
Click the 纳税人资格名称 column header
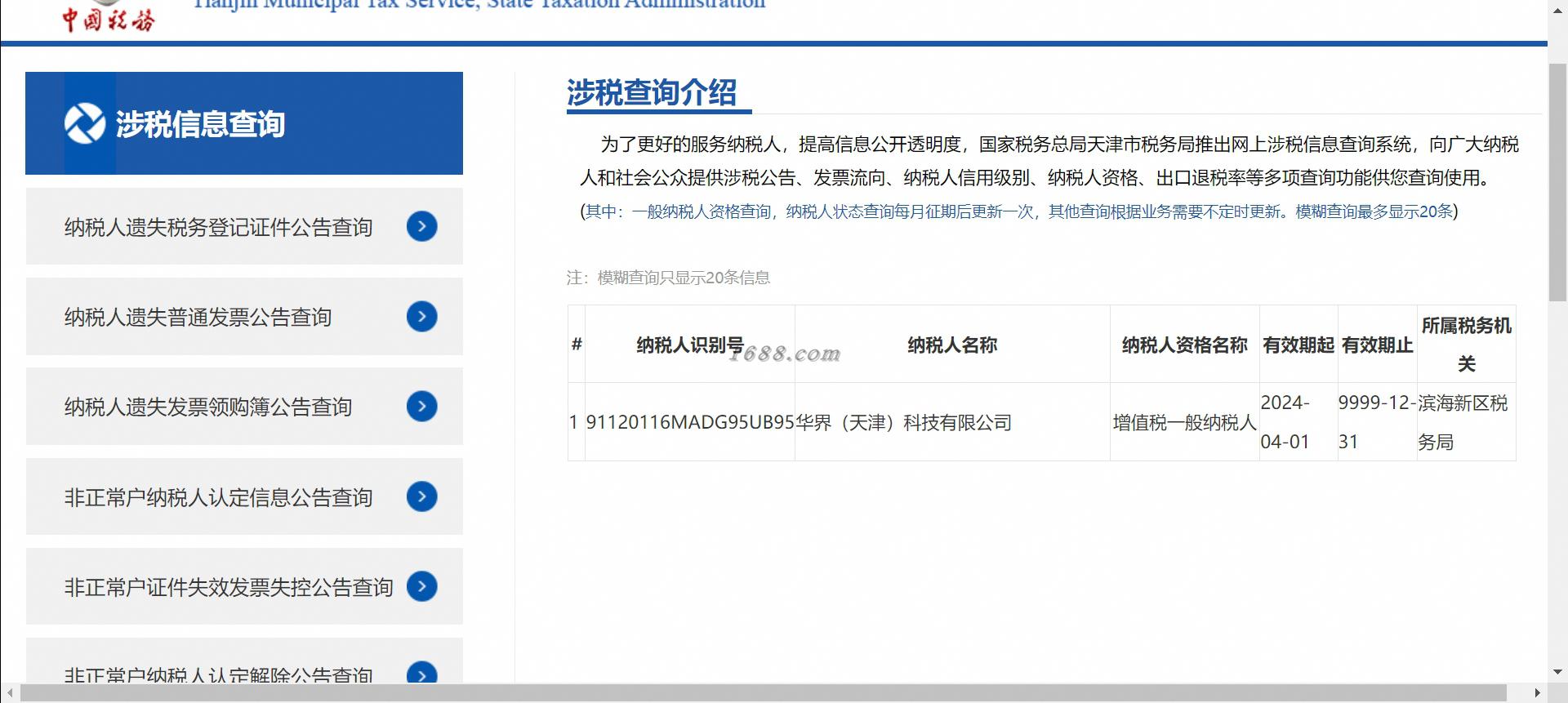[1184, 345]
